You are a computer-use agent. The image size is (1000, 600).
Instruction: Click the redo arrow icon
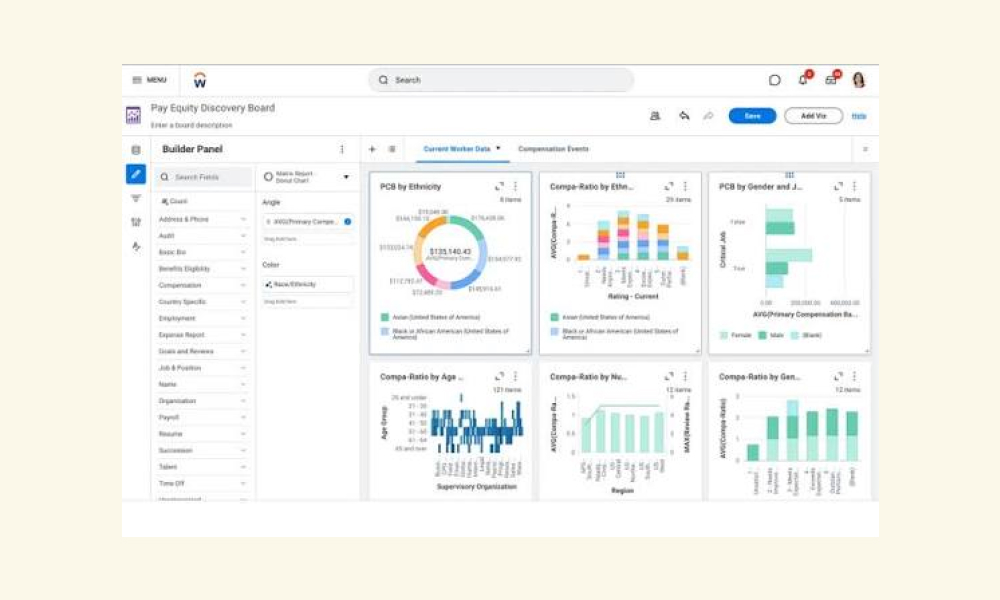point(708,116)
